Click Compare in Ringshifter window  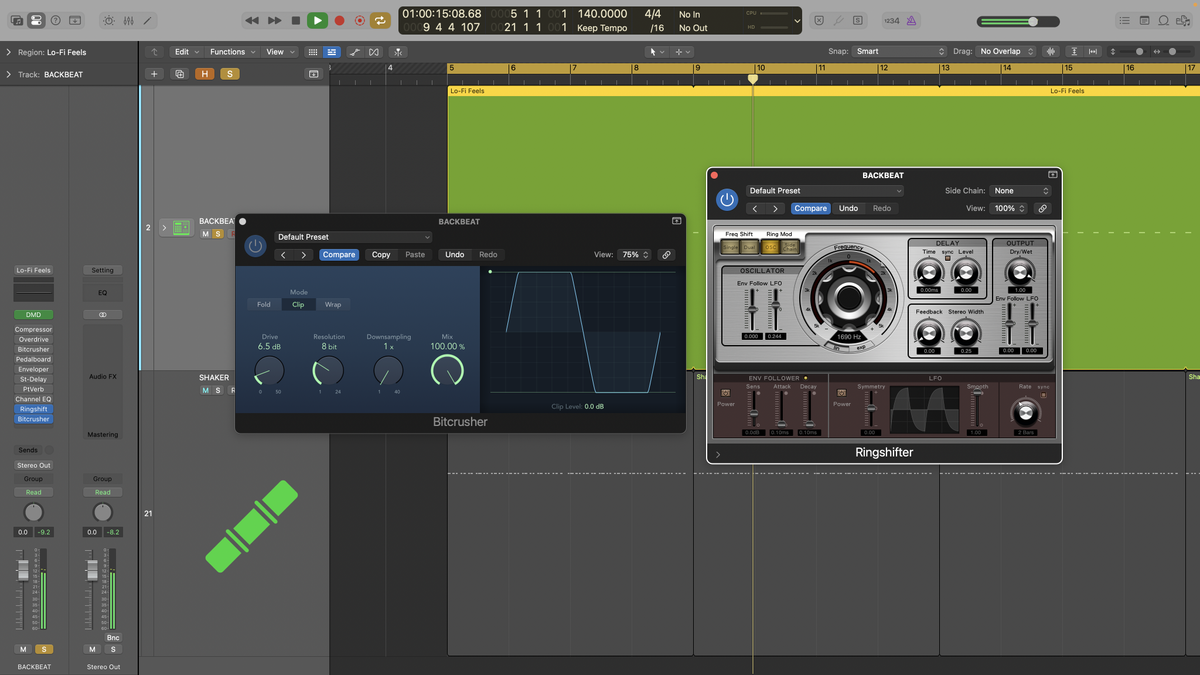[810, 209]
